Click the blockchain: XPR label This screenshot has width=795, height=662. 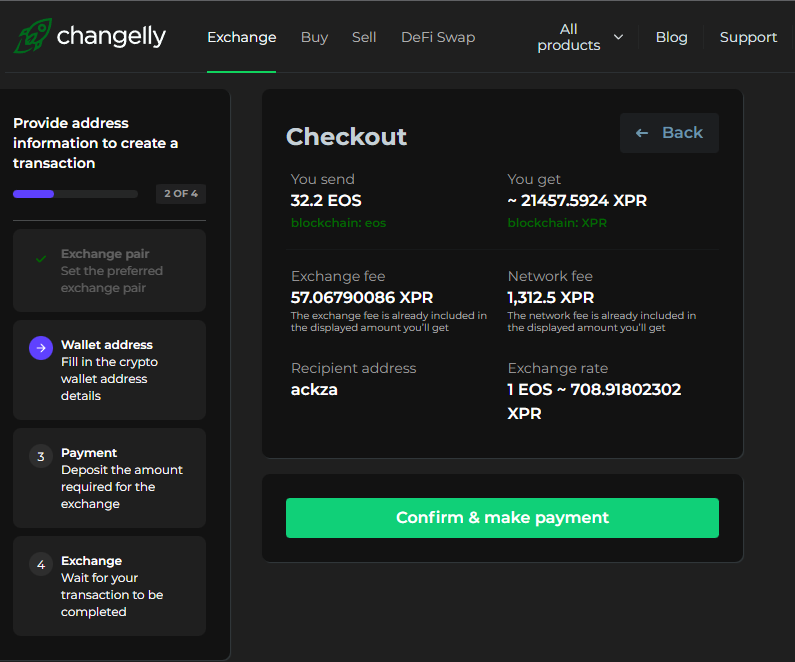pos(557,223)
